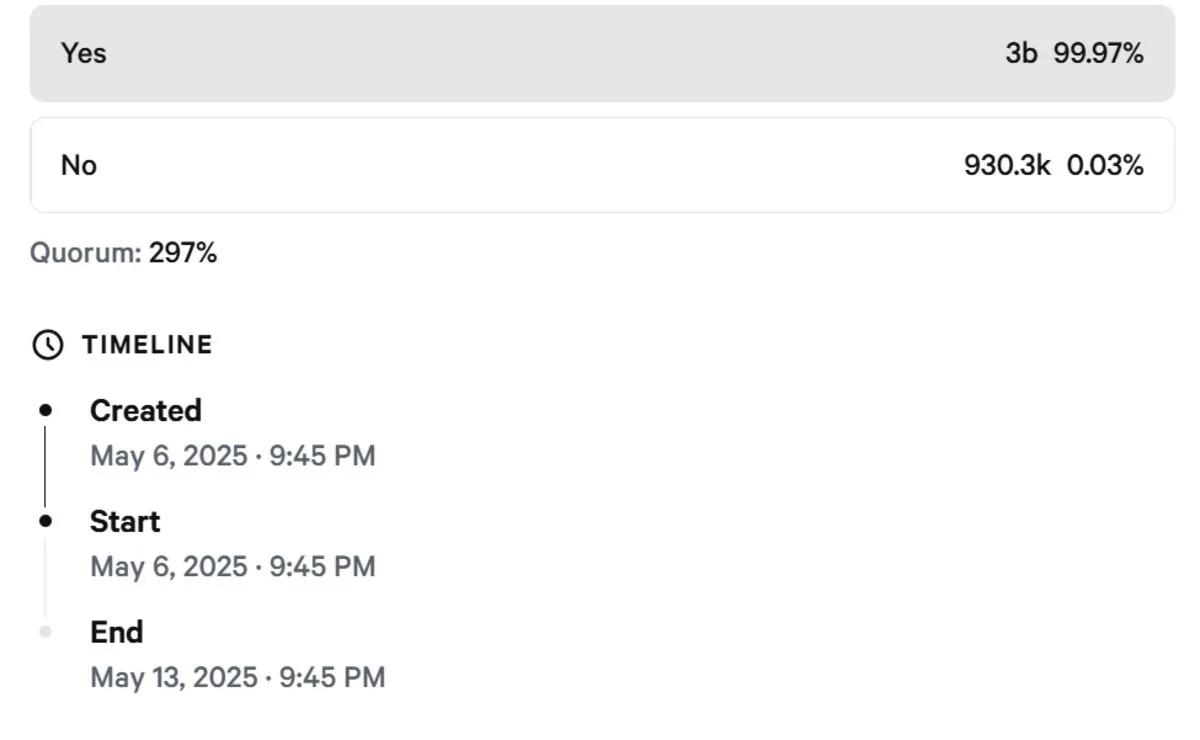Click the Created date May 6, 2025
The width and height of the screenshot is (1200, 740).
(233, 456)
